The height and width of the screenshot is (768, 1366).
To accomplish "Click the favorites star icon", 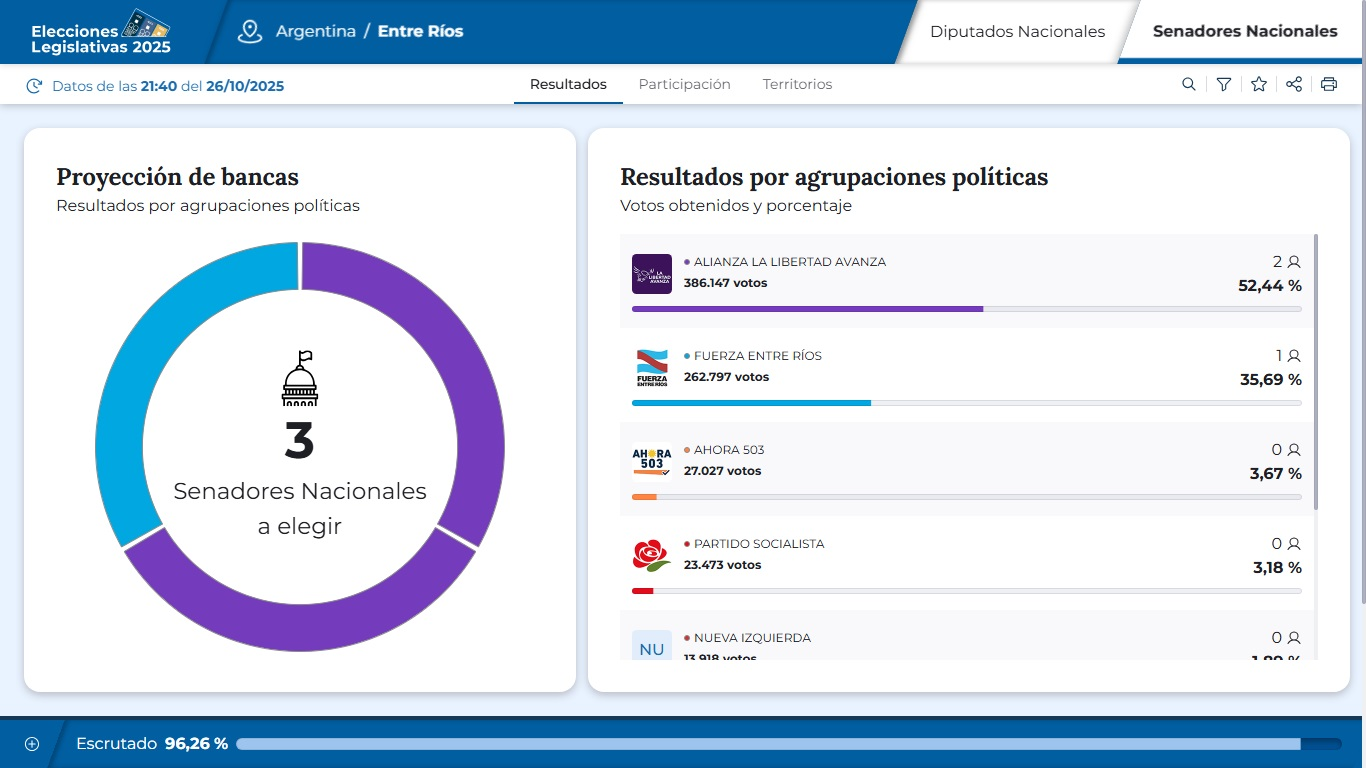I will click(1259, 85).
